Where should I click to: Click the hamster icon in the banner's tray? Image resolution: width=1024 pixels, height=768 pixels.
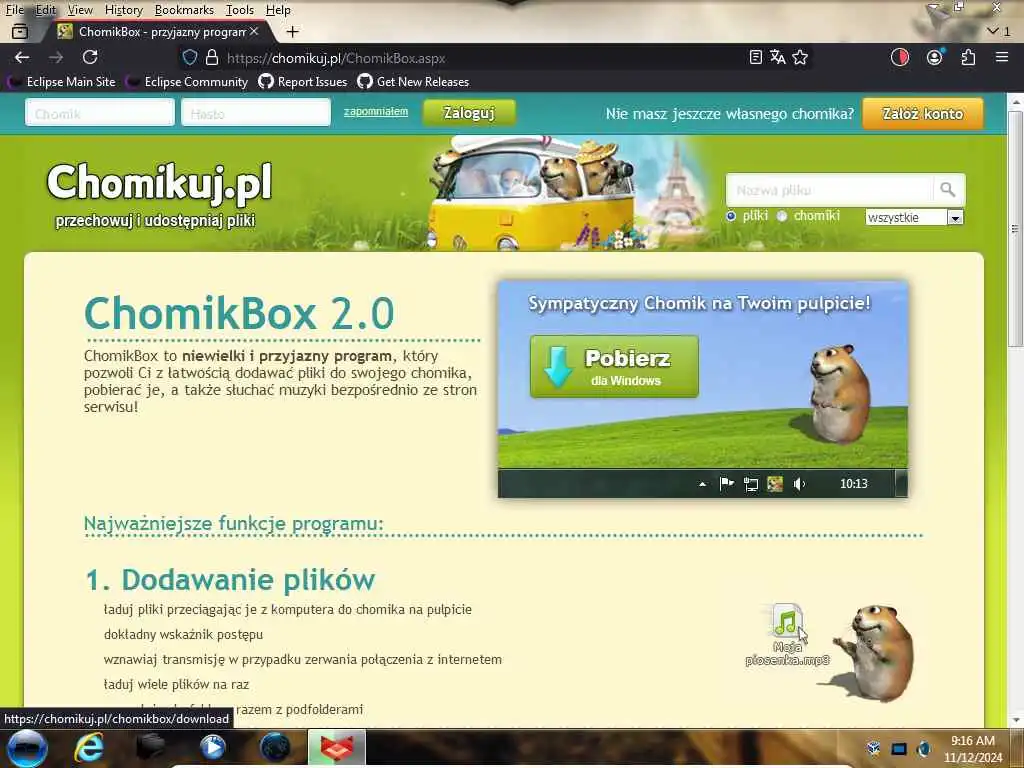pos(775,484)
